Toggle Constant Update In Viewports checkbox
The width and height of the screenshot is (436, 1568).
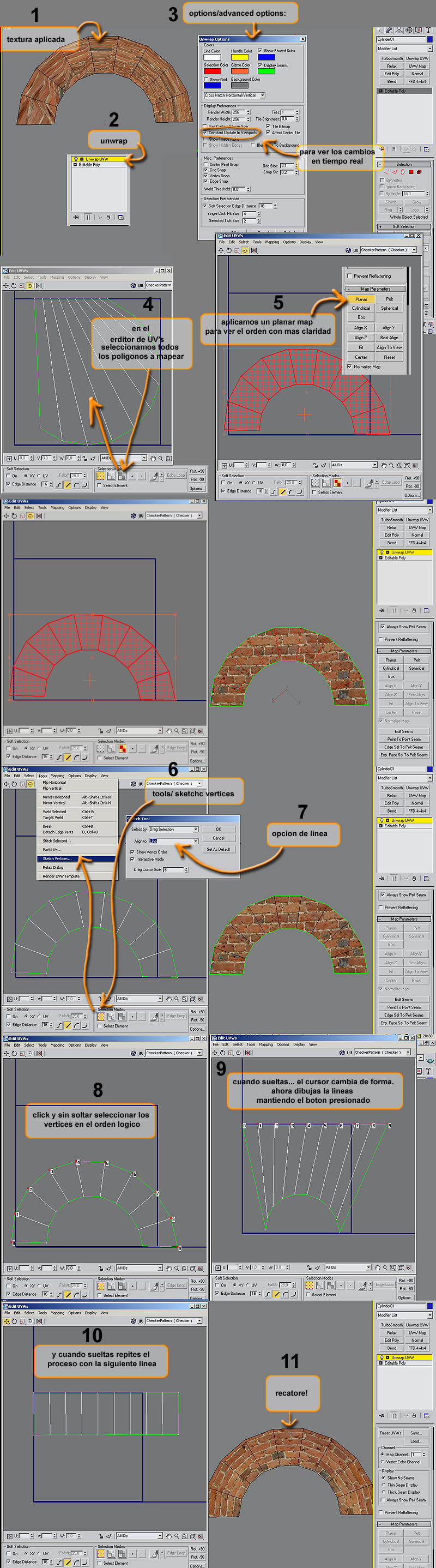point(205,133)
